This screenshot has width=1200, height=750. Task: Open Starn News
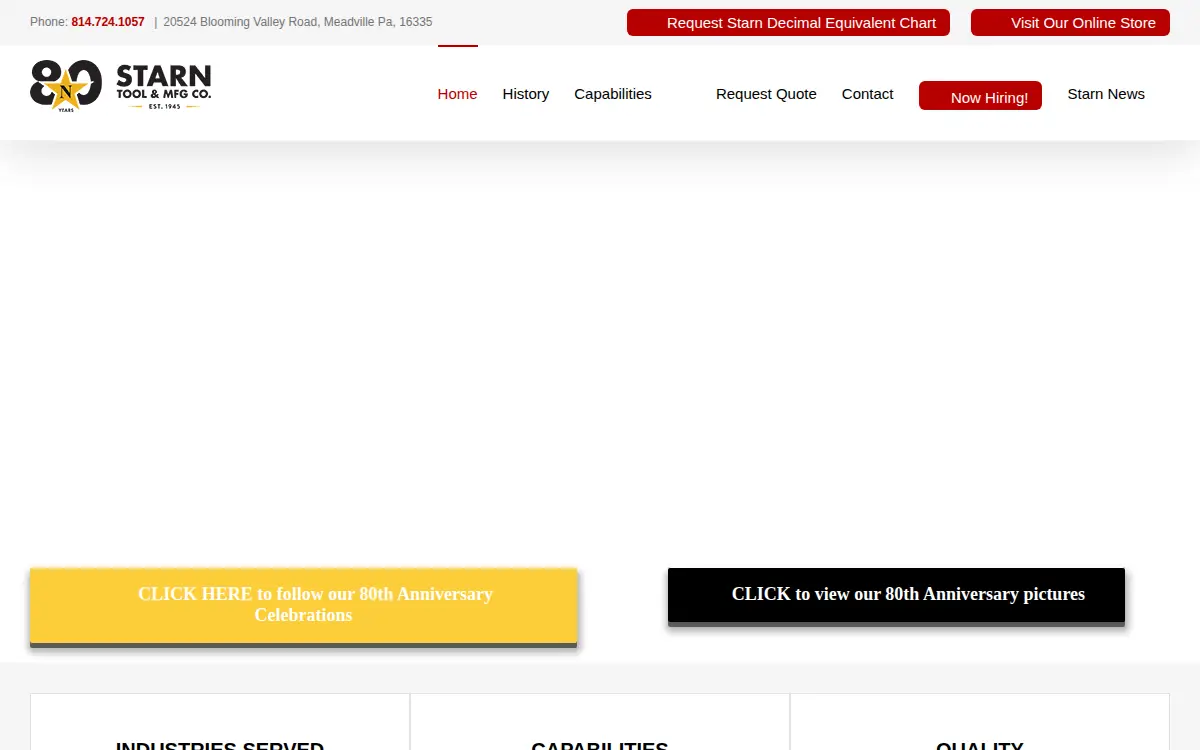1106,94
